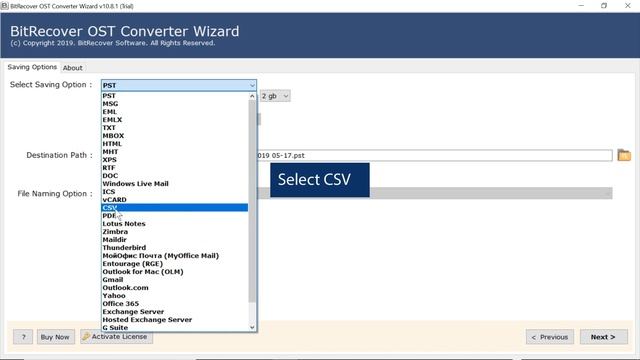Pick Yahoo in the saving list
640x360 pixels.
coord(175,296)
